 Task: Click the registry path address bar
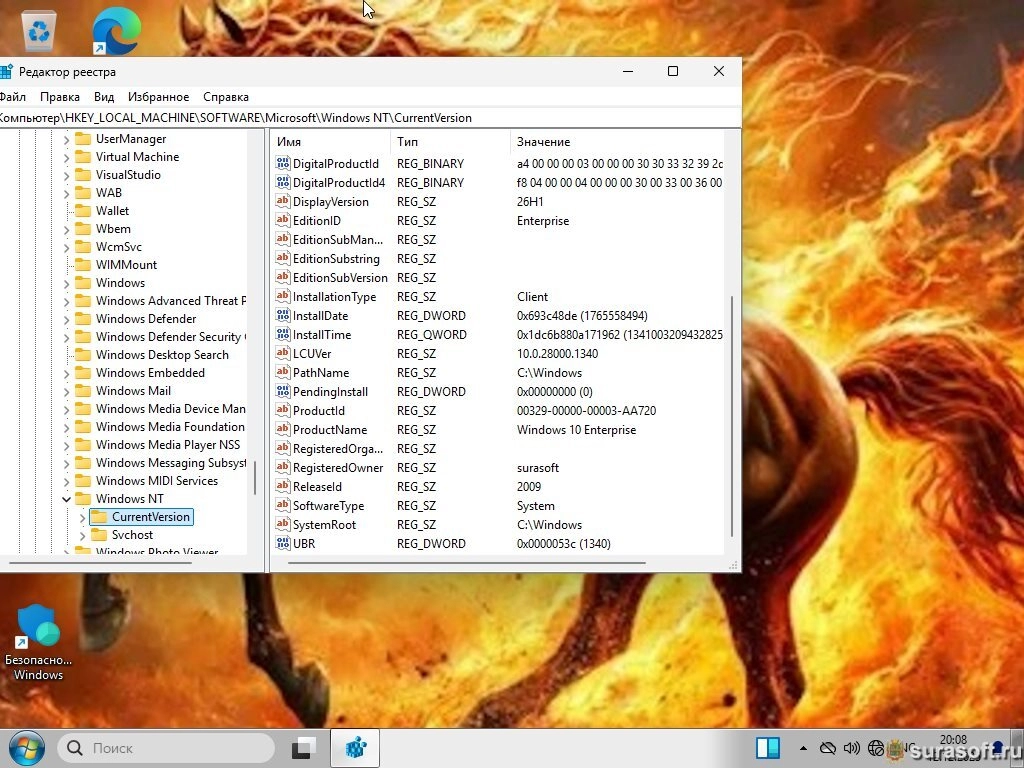370,118
